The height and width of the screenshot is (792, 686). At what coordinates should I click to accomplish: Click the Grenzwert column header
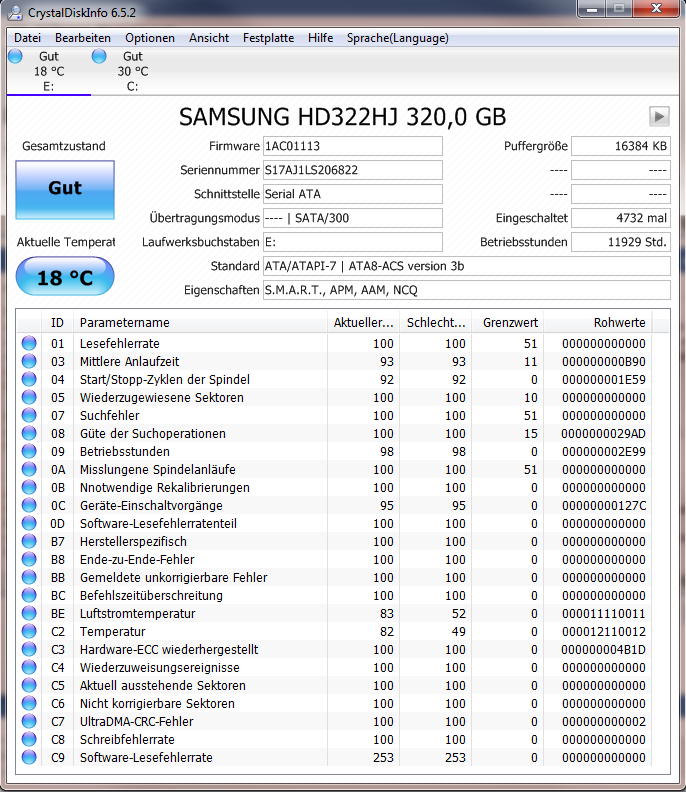[507, 322]
